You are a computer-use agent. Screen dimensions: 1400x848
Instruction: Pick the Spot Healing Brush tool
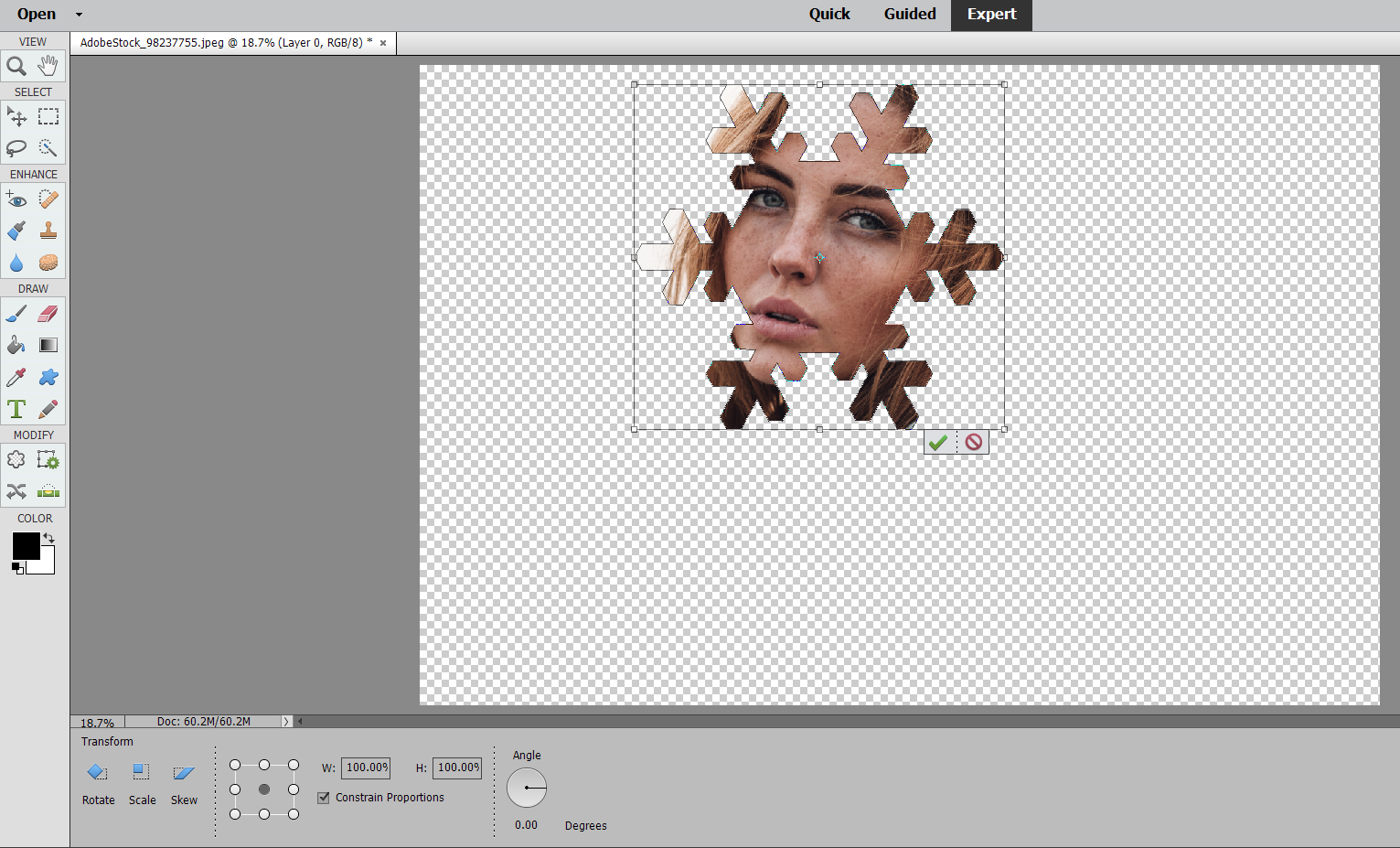47,199
